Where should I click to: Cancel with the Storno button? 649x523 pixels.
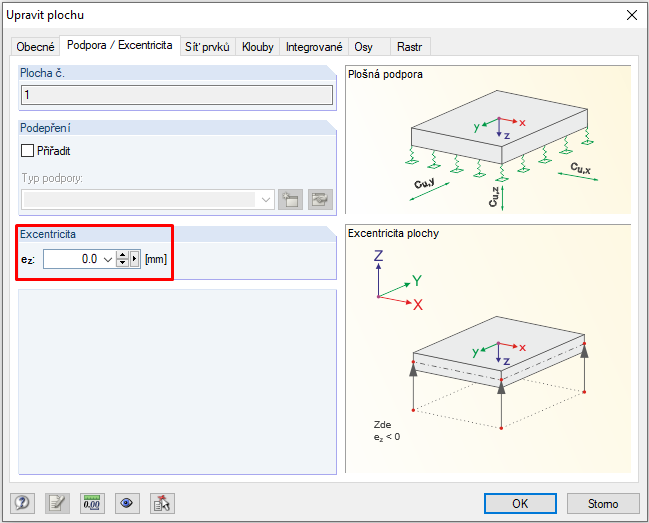pos(603,504)
